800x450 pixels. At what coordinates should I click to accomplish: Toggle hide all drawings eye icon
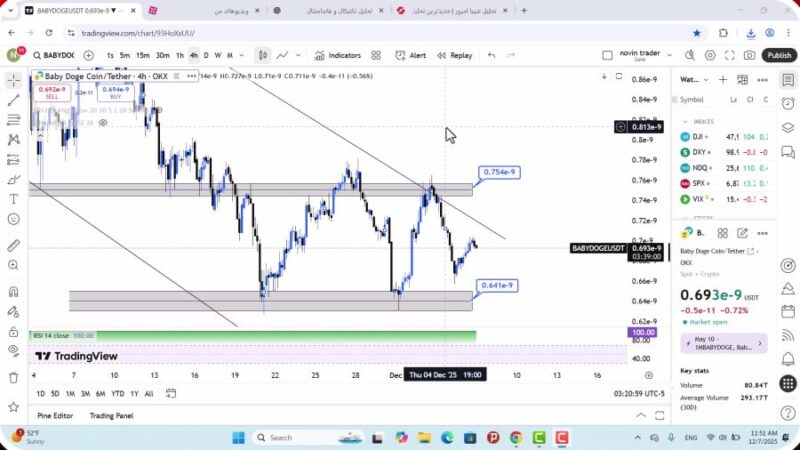coord(13,350)
